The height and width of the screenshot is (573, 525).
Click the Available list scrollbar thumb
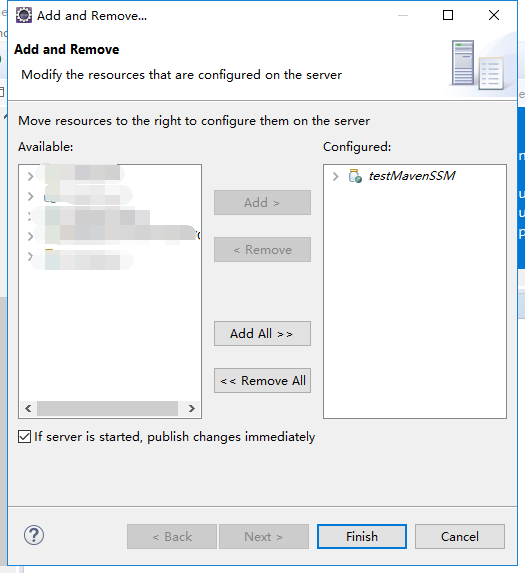point(107,408)
